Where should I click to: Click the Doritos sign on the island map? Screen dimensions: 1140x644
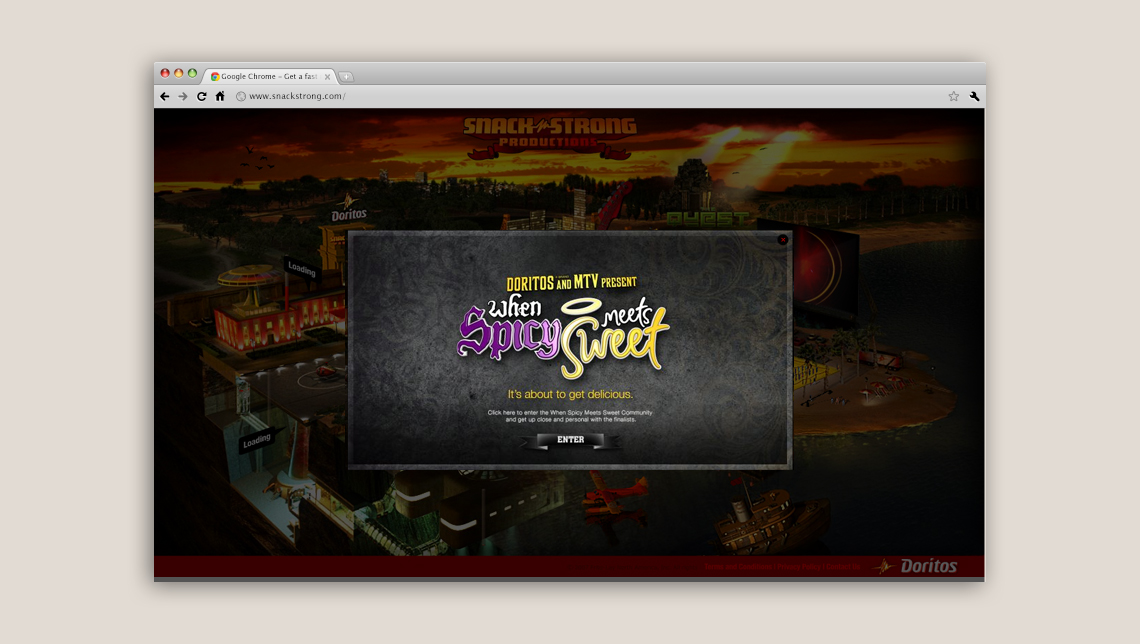click(349, 209)
